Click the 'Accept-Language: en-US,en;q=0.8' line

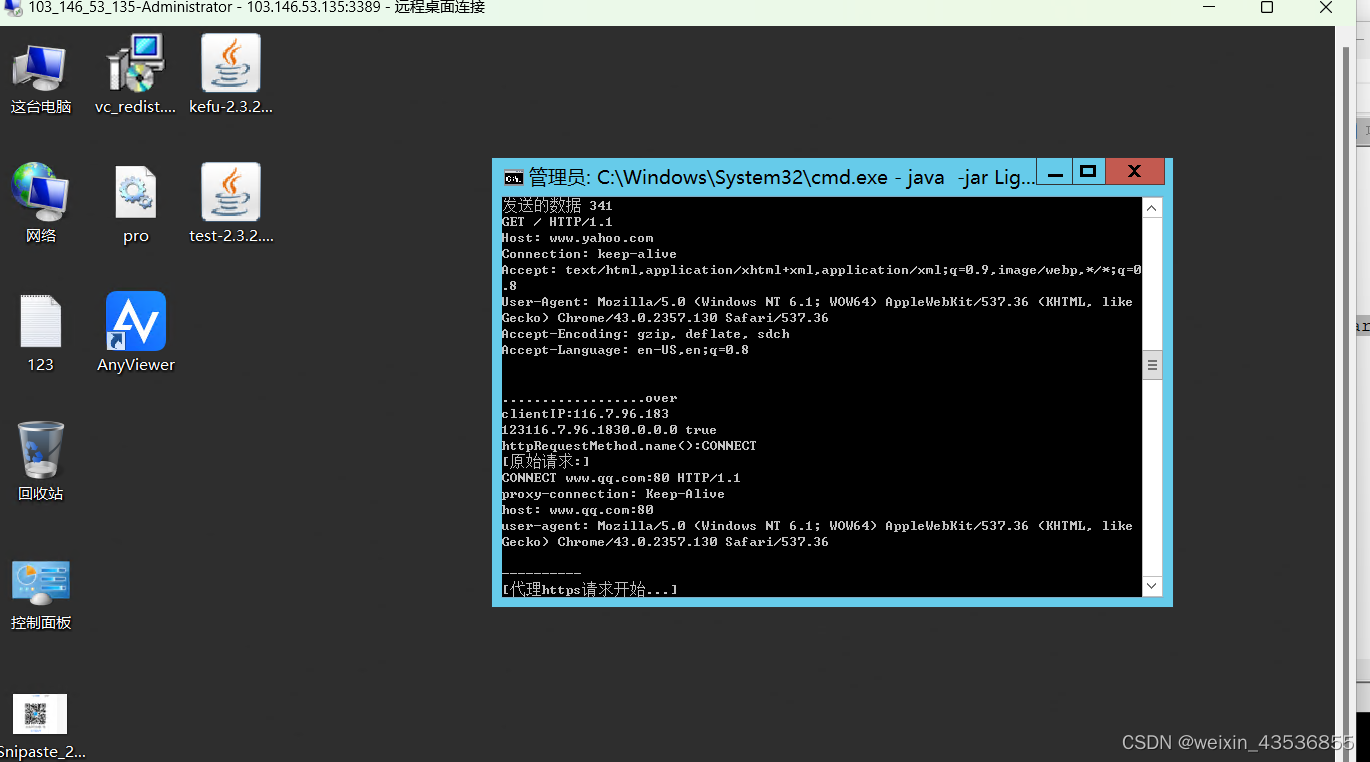pos(625,350)
